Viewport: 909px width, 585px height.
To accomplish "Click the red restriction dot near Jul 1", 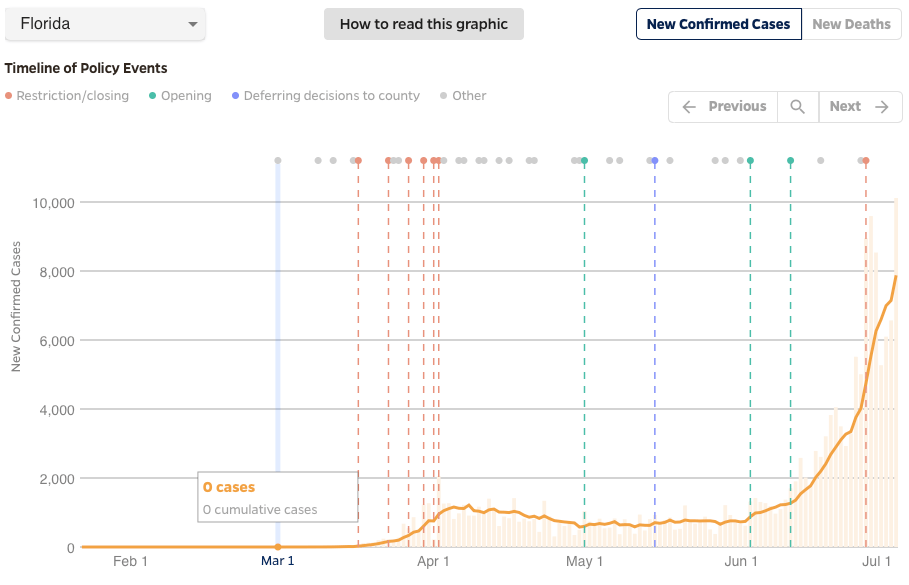I will [866, 160].
